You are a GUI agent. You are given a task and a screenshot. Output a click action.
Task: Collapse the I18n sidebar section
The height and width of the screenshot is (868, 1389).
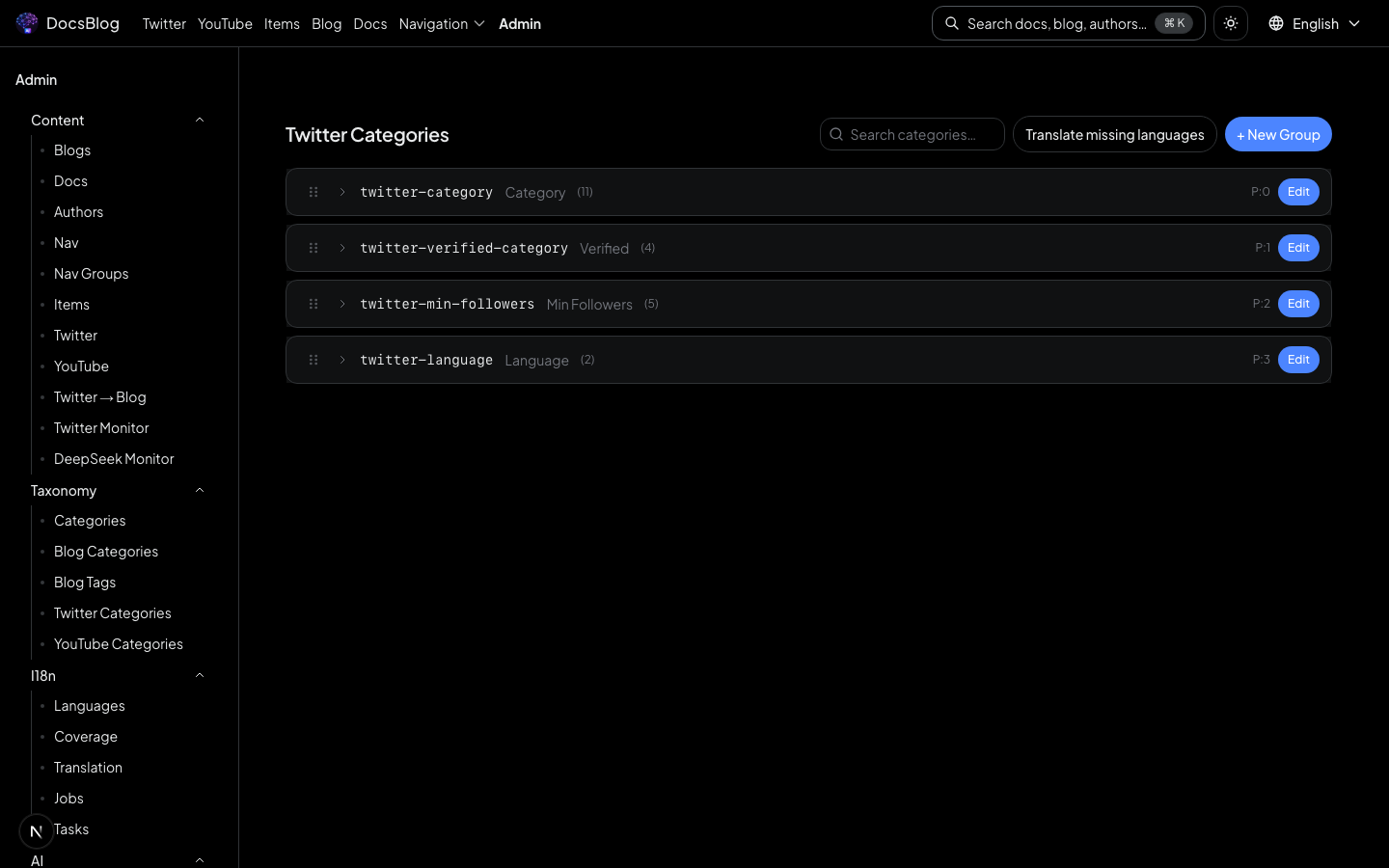pyautogui.click(x=200, y=675)
